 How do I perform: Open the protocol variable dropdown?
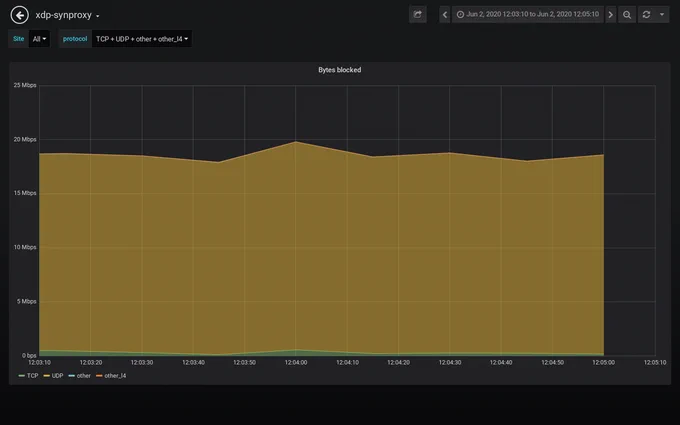click(142, 39)
